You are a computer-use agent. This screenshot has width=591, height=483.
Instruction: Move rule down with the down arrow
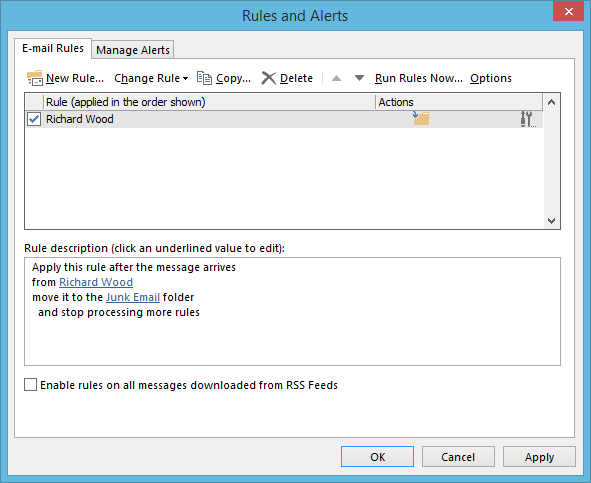coord(359,78)
